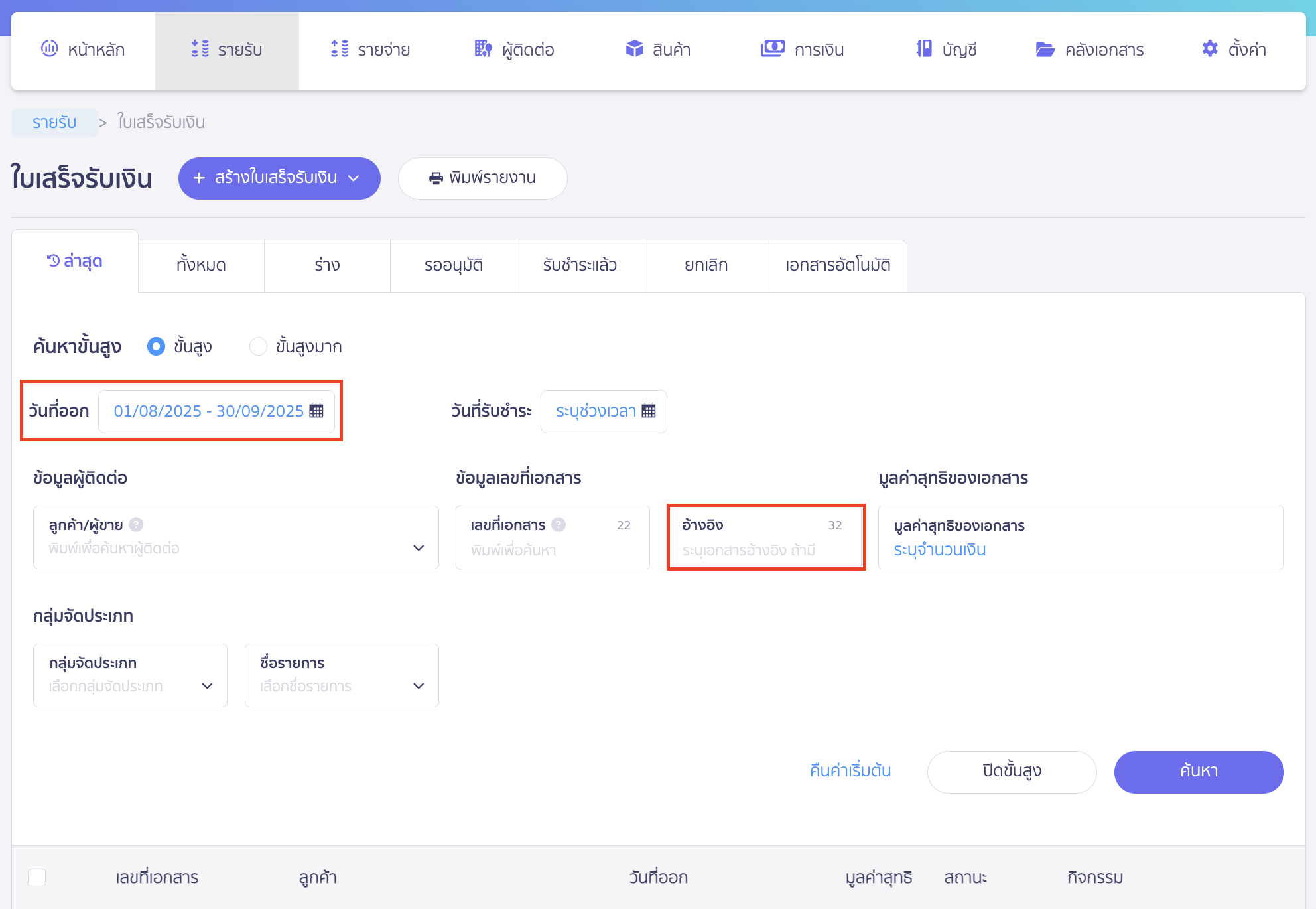This screenshot has height=909, width=1316.
Task: Click the คืนค่าเริ่มต้น reset link
Action: (850, 771)
